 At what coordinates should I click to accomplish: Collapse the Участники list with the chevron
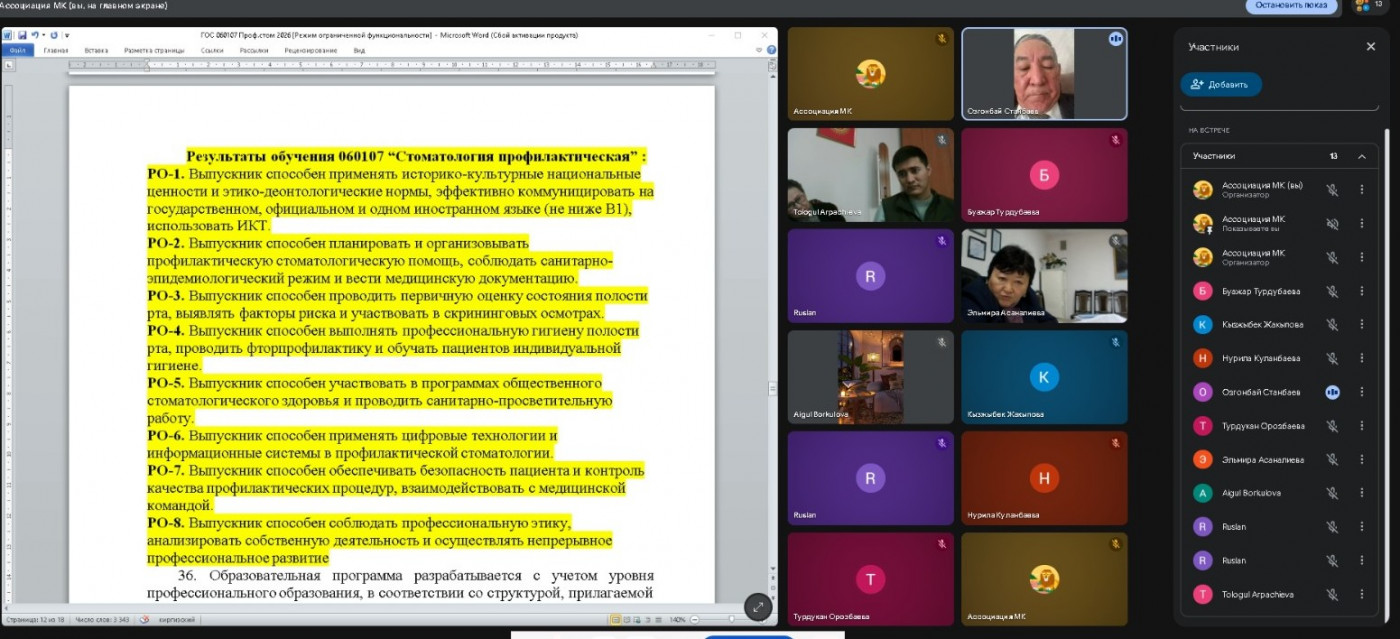[1361, 156]
